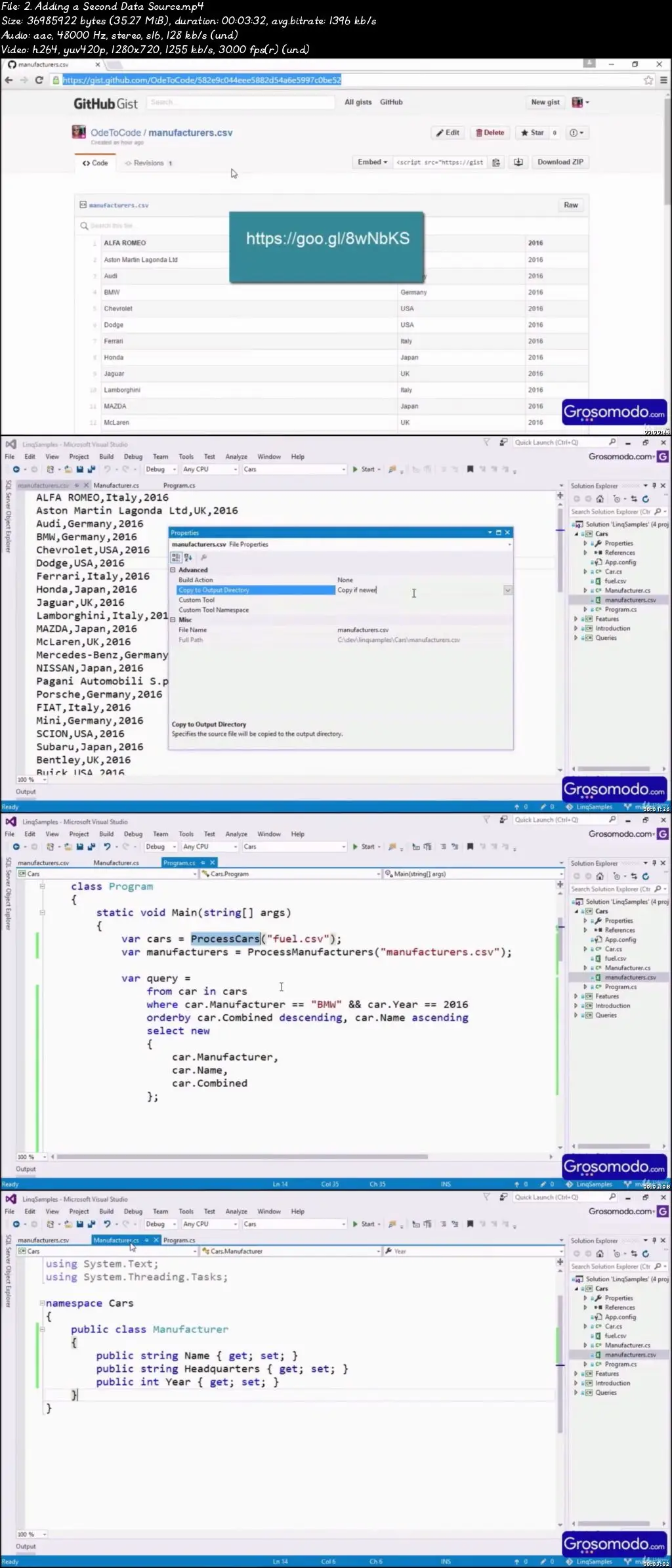Copy the embed script with the clipboard icon

[x=496, y=162]
